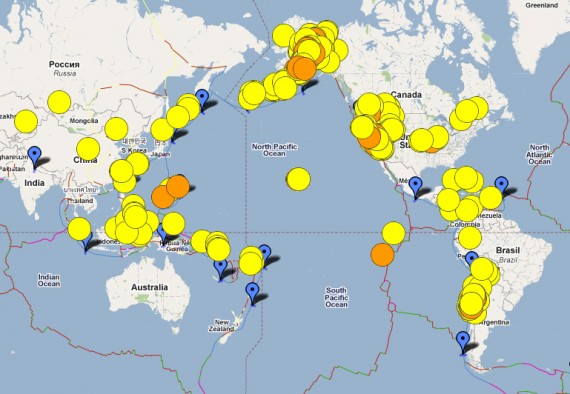
Task: Click the New Zealand label
Action: (x=221, y=325)
